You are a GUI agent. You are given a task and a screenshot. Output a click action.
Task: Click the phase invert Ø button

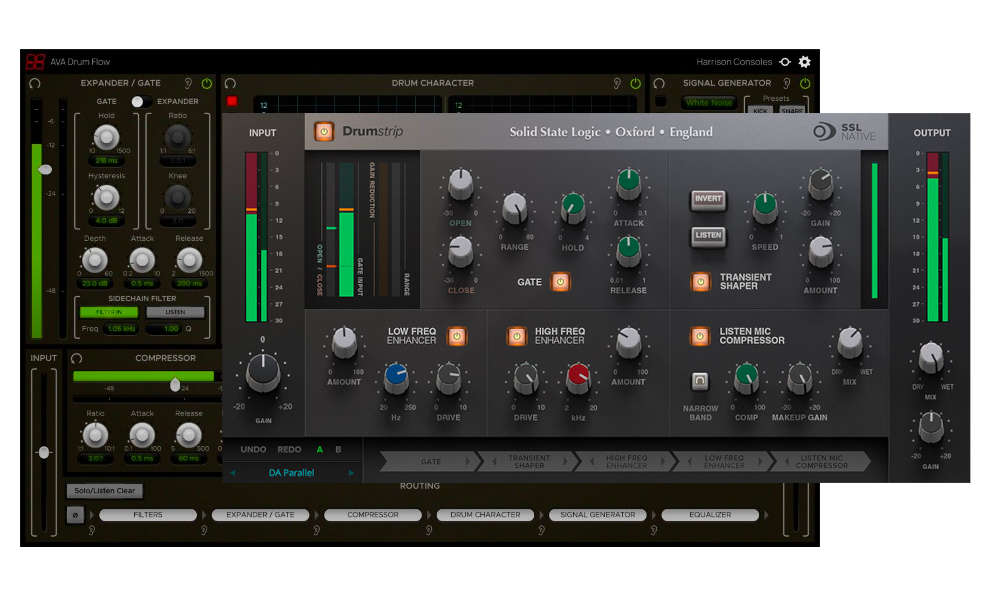point(74,515)
